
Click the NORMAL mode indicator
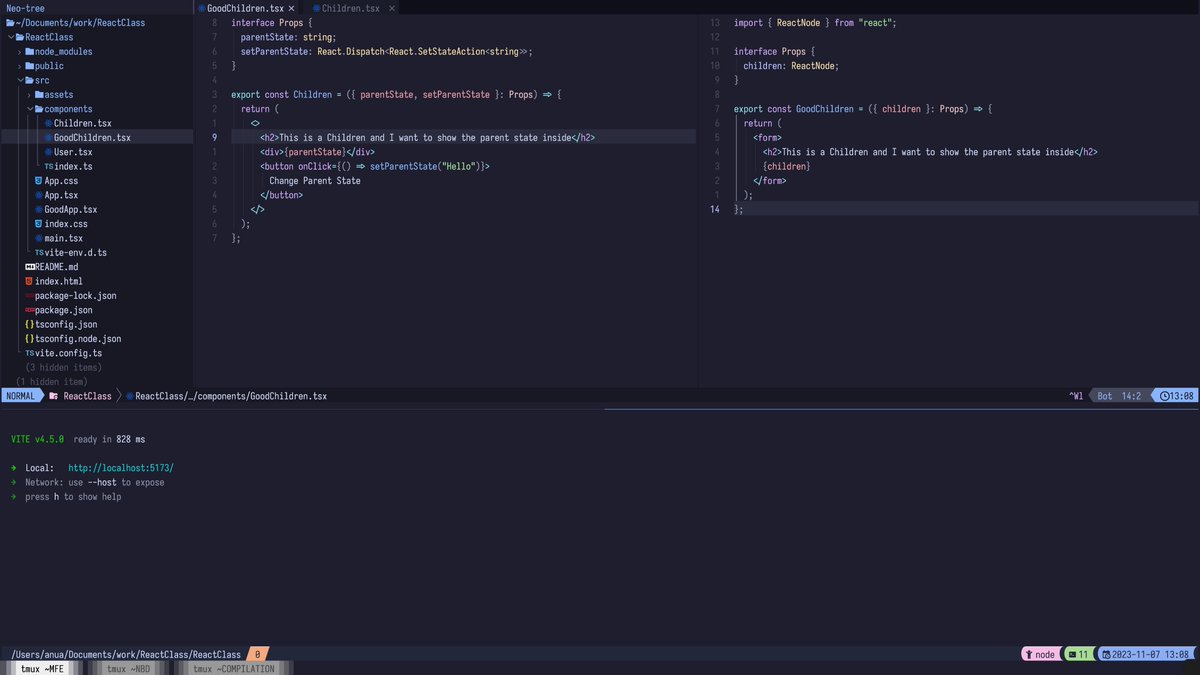point(21,396)
